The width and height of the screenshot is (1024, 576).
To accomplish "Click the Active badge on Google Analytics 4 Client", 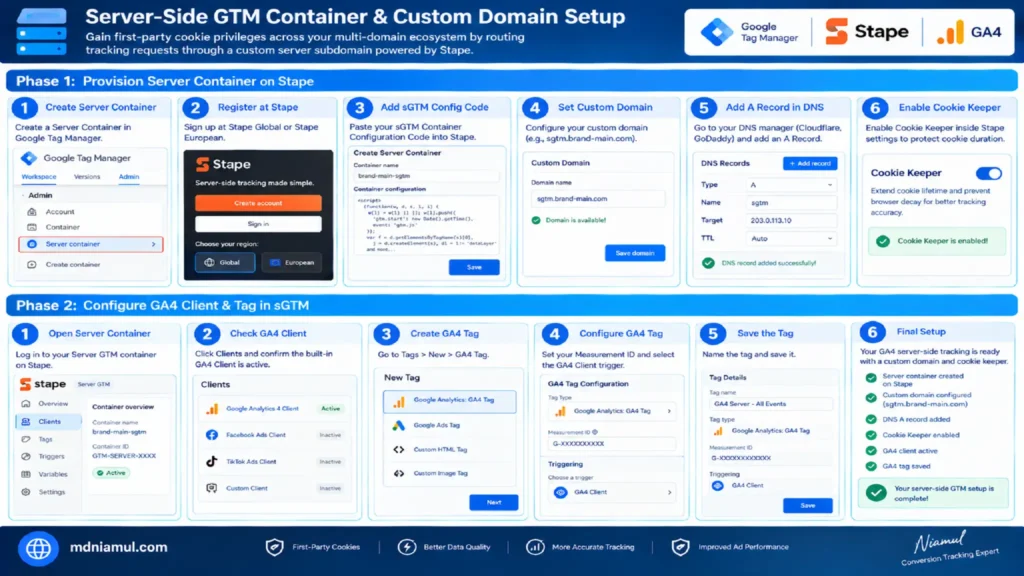I will click(330, 409).
